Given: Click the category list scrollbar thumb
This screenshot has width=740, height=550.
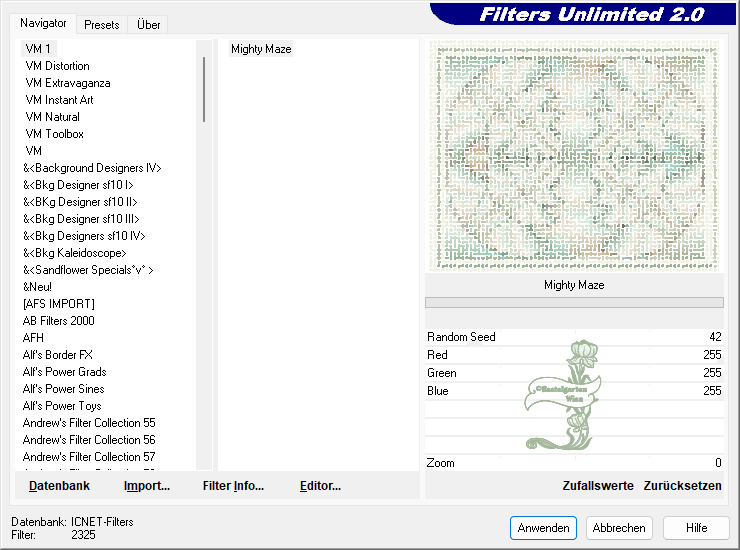Looking at the screenshot, I should pyautogui.click(x=204, y=89).
